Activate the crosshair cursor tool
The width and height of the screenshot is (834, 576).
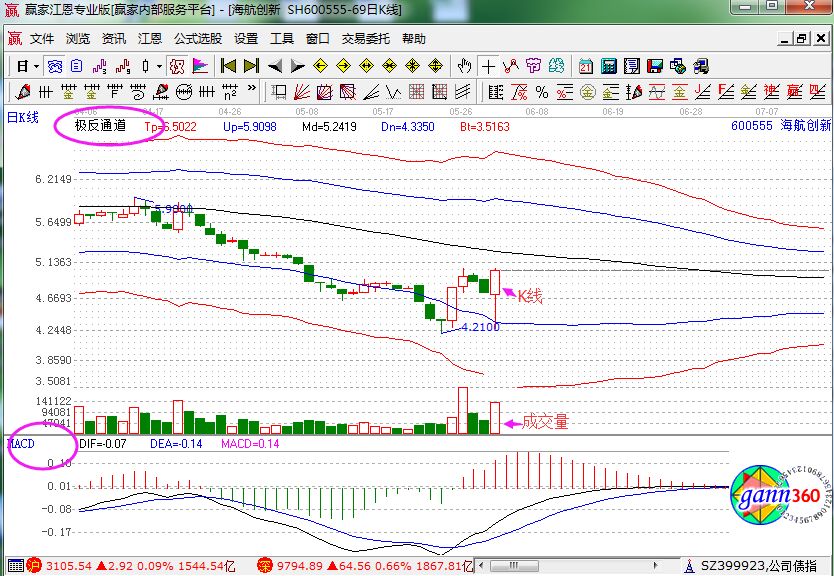tap(488, 66)
